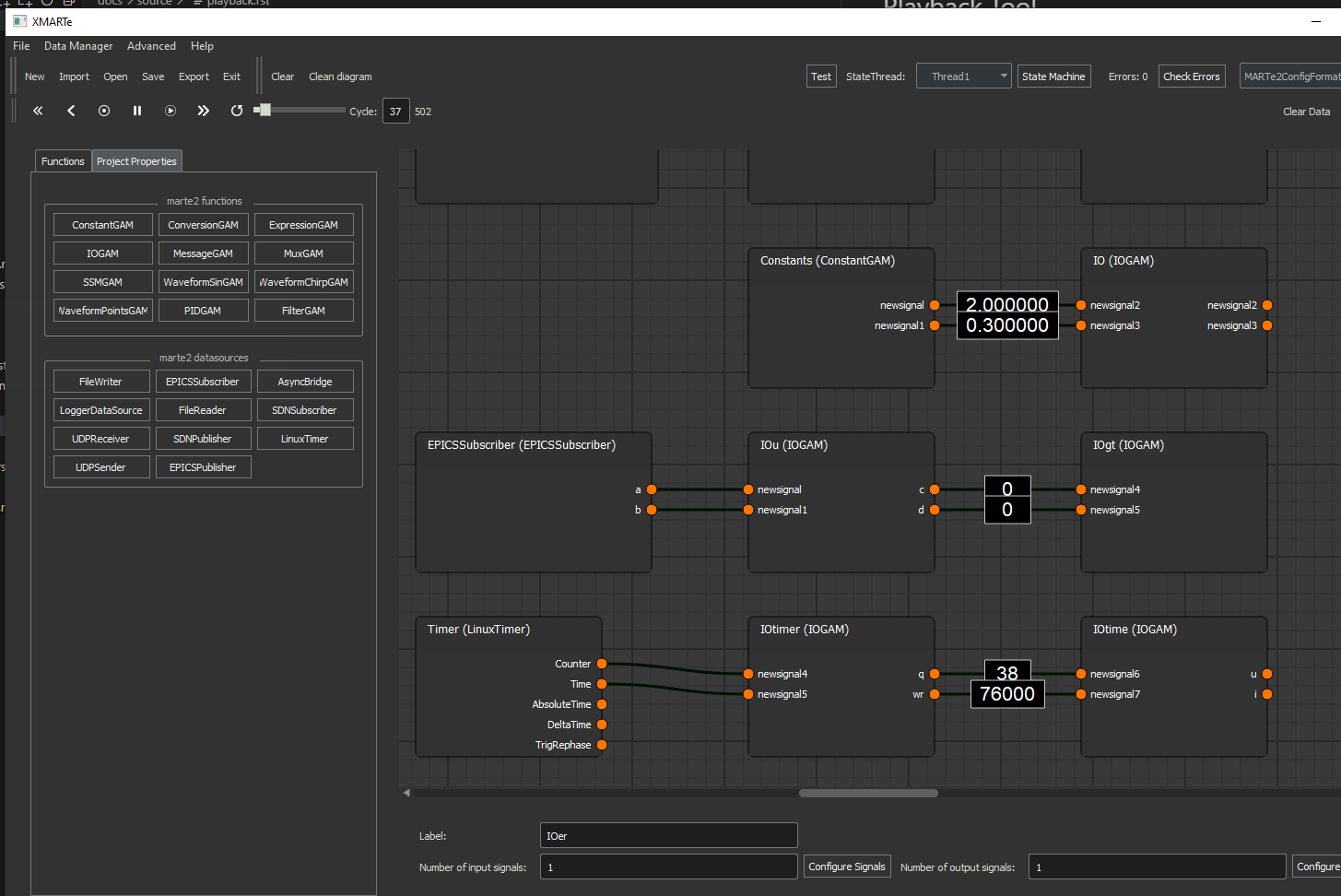Screen dimensions: 1341x896
Task: Step back one cycle with single chevron
Action: [x=71, y=111]
